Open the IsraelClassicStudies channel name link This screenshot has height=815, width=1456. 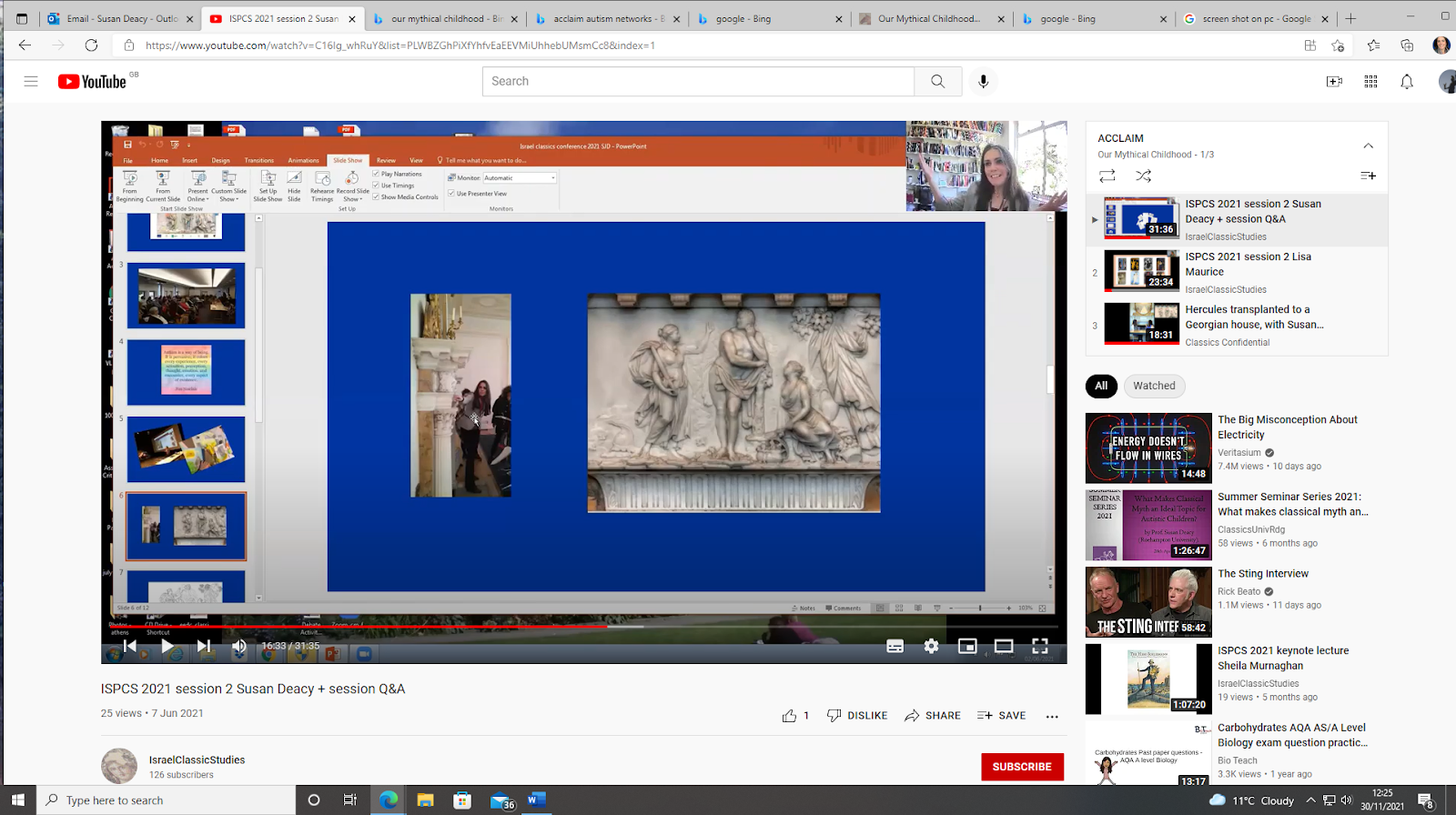pyautogui.click(x=197, y=760)
